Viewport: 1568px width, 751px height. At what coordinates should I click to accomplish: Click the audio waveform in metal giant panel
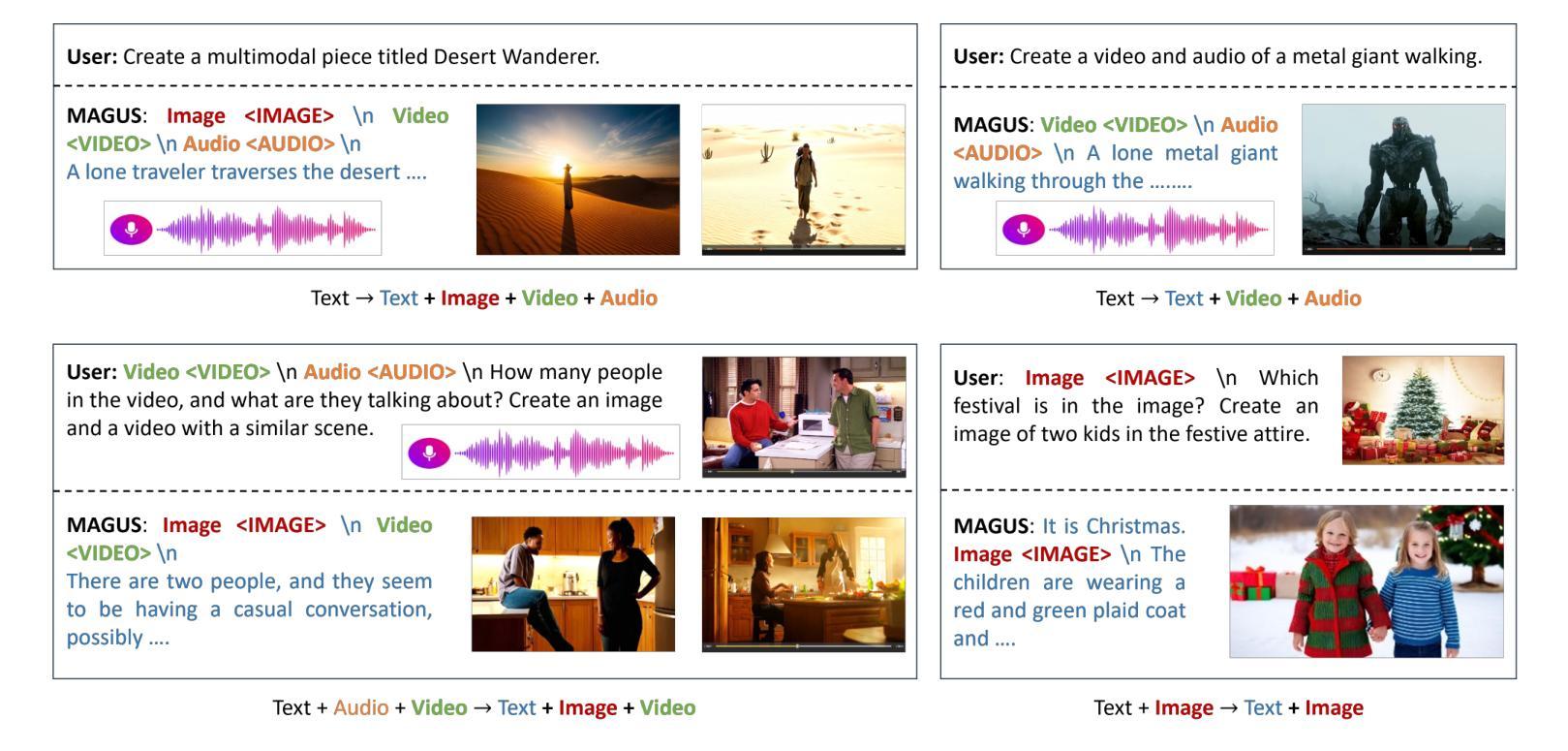1159,230
